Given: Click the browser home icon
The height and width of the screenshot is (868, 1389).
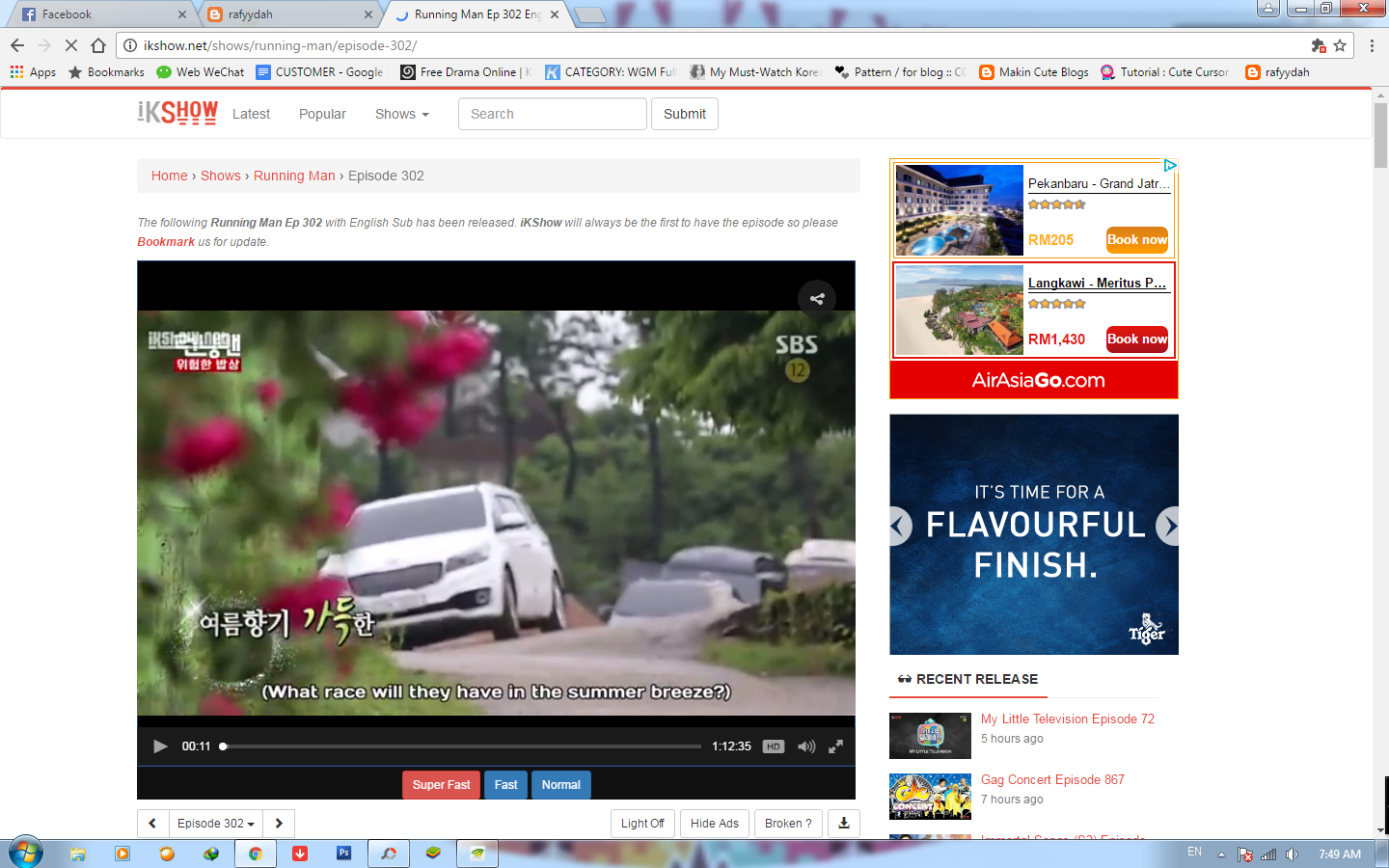Looking at the screenshot, I should coord(98,45).
